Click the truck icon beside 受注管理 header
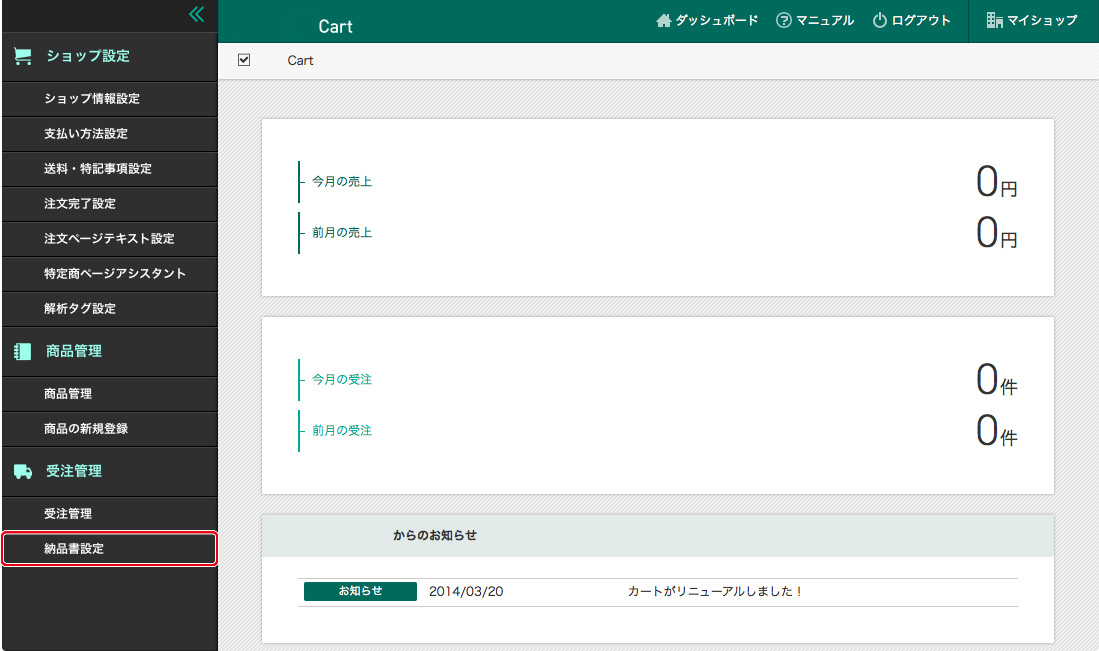The width and height of the screenshot is (1099, 651). tap(23, 472)
